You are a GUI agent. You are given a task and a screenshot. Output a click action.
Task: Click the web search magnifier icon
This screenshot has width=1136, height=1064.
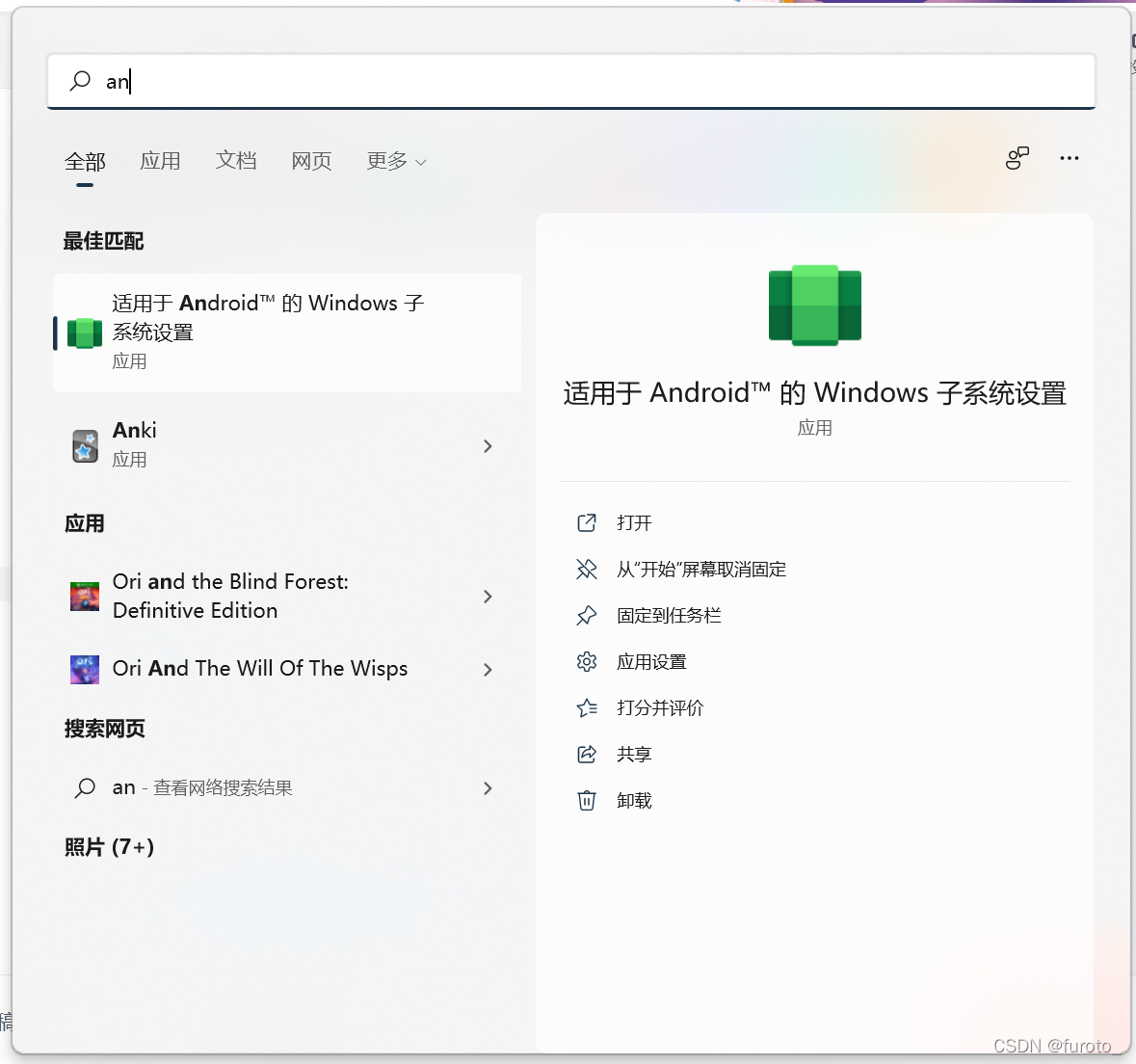click(x=85, y=787)
